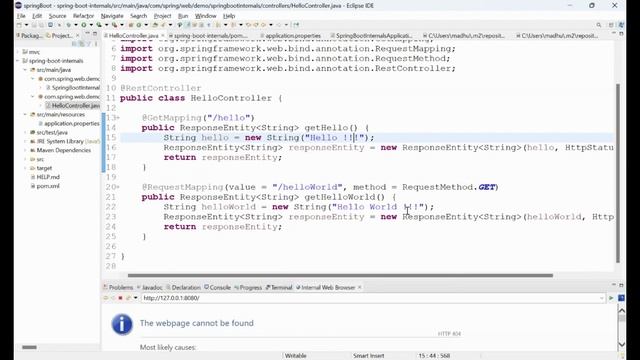Open the Debug configurations dropdown arrow
The image size is (640, 360).
coord(76,25)
